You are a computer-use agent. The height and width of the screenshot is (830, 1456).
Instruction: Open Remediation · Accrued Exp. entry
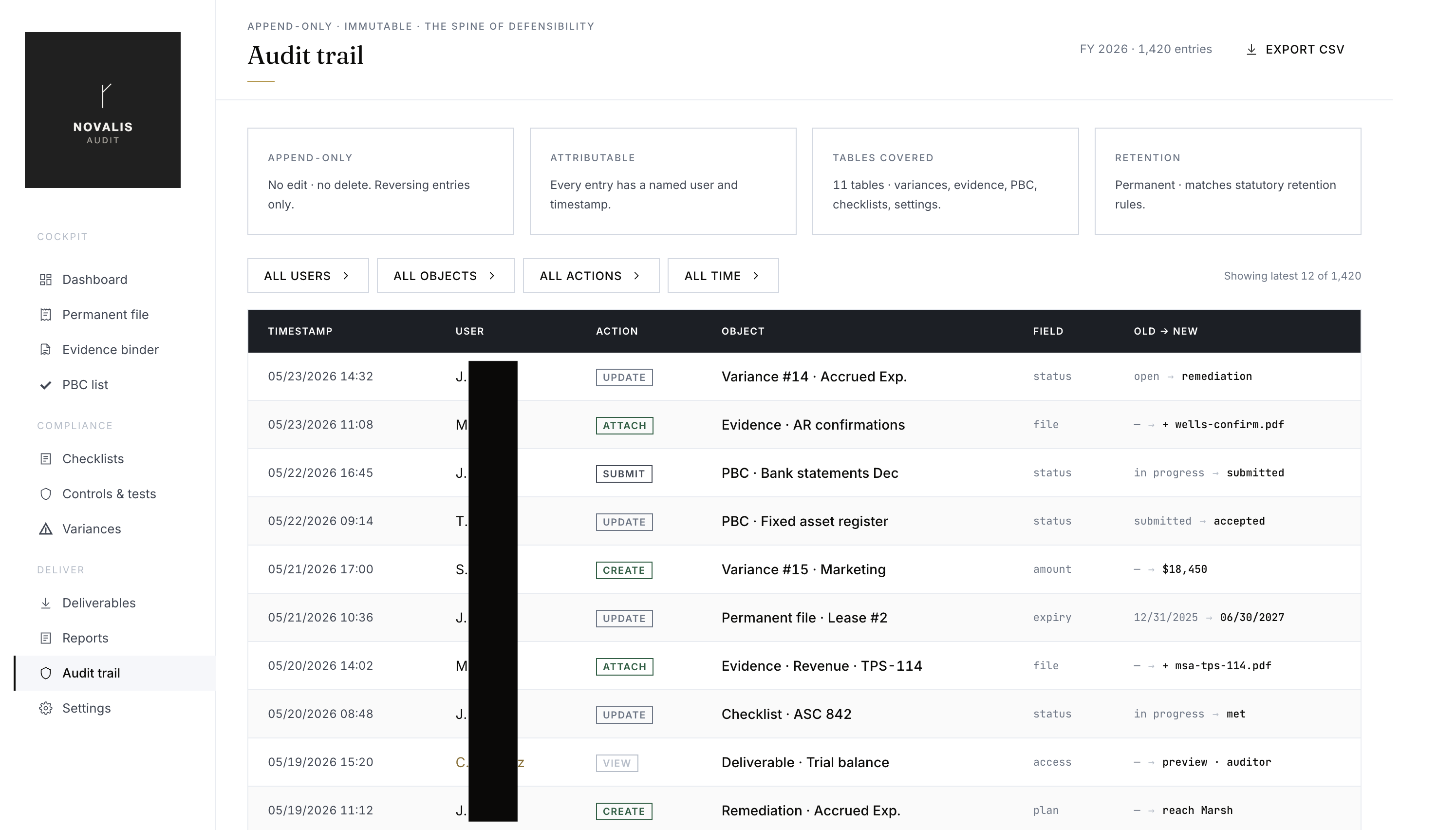[x=810, y=811]
